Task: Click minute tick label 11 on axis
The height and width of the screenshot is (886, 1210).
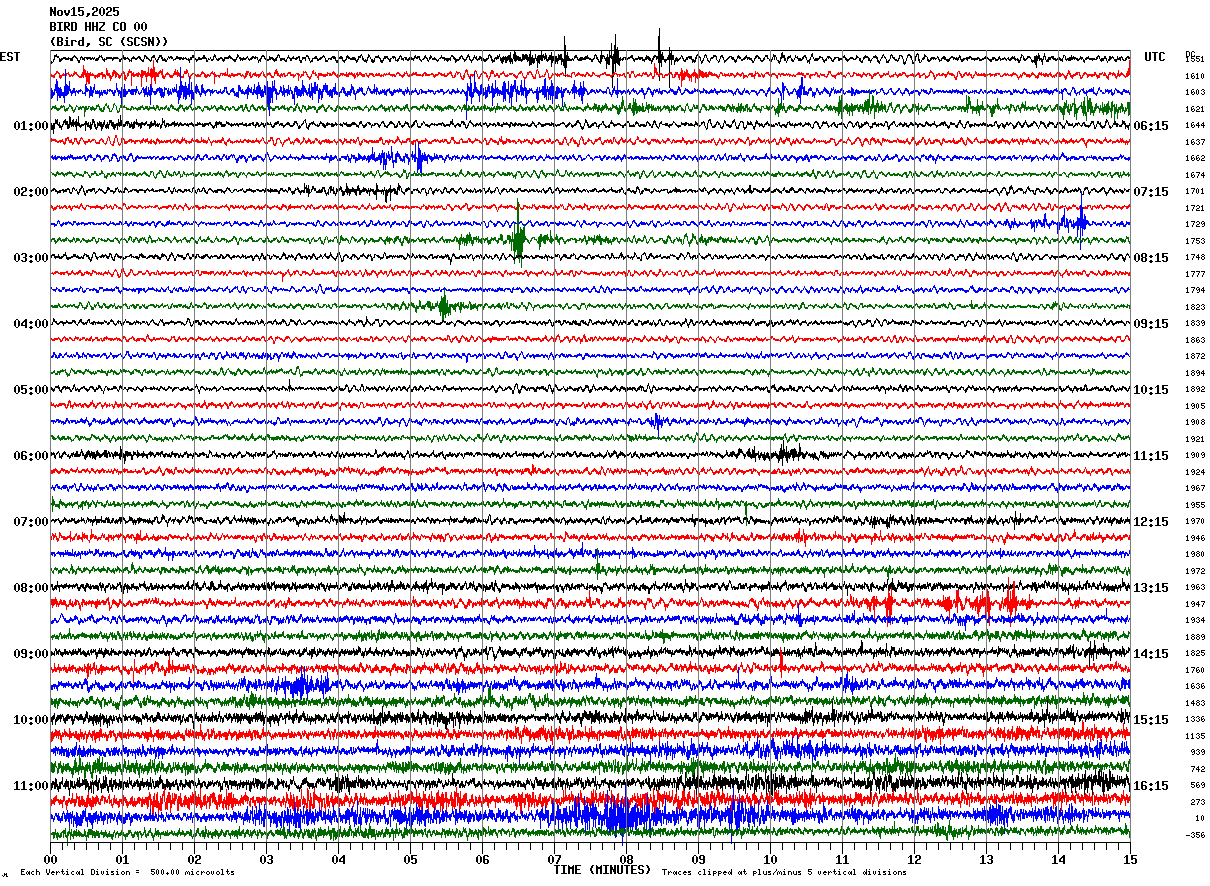Action: point(842,859)
